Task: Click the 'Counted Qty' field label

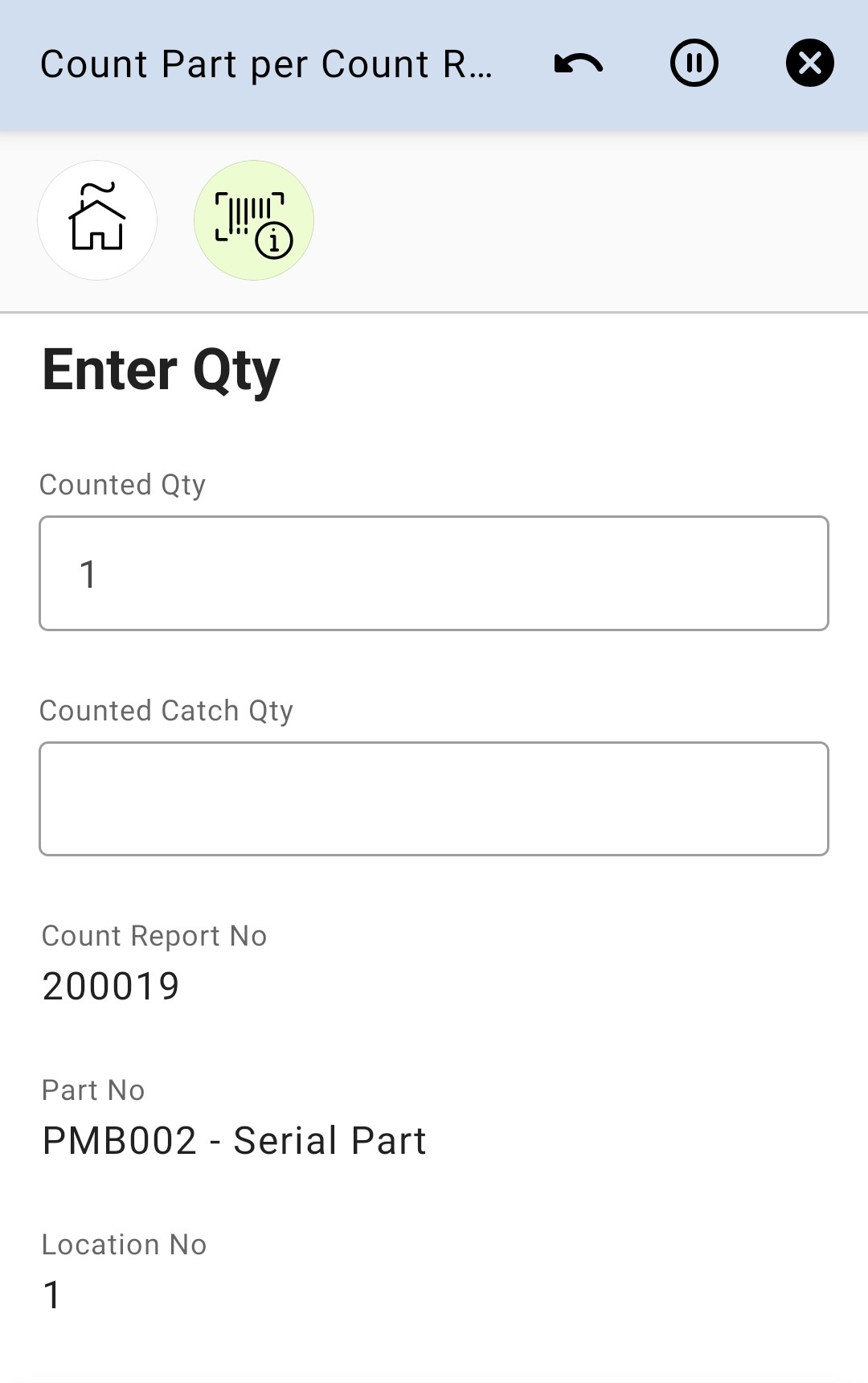Action: coord(122,485)
